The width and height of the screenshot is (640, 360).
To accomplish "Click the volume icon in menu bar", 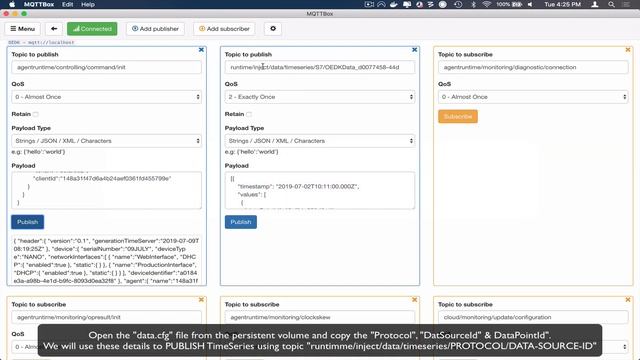I will click(530, 4).
